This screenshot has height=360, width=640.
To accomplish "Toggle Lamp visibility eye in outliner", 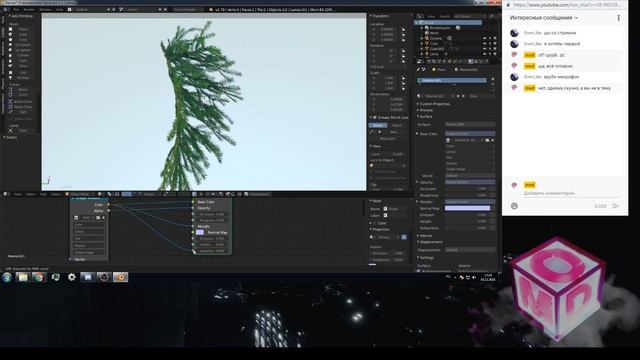I will [x=485, y=54].
